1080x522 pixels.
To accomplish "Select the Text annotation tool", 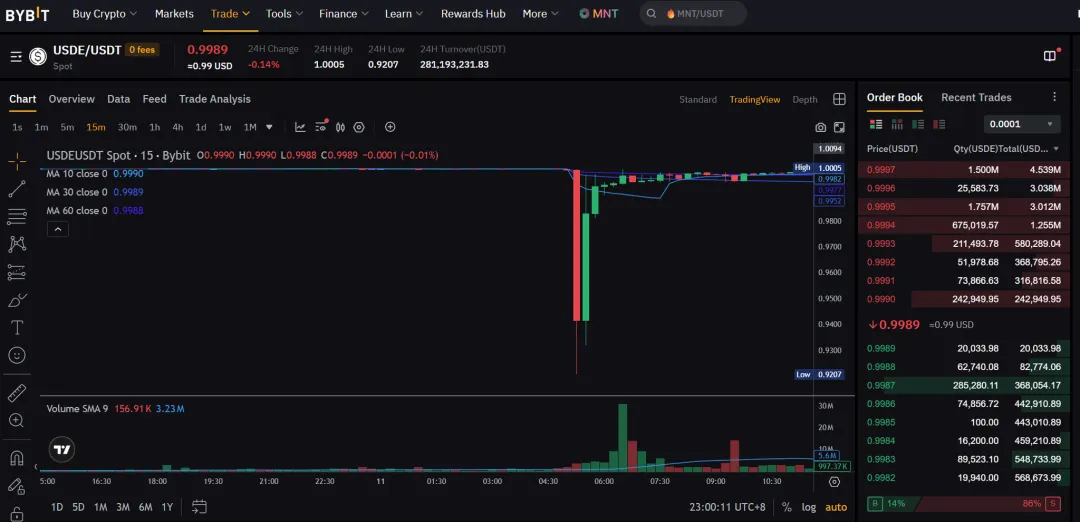I will tap(17, 327).
